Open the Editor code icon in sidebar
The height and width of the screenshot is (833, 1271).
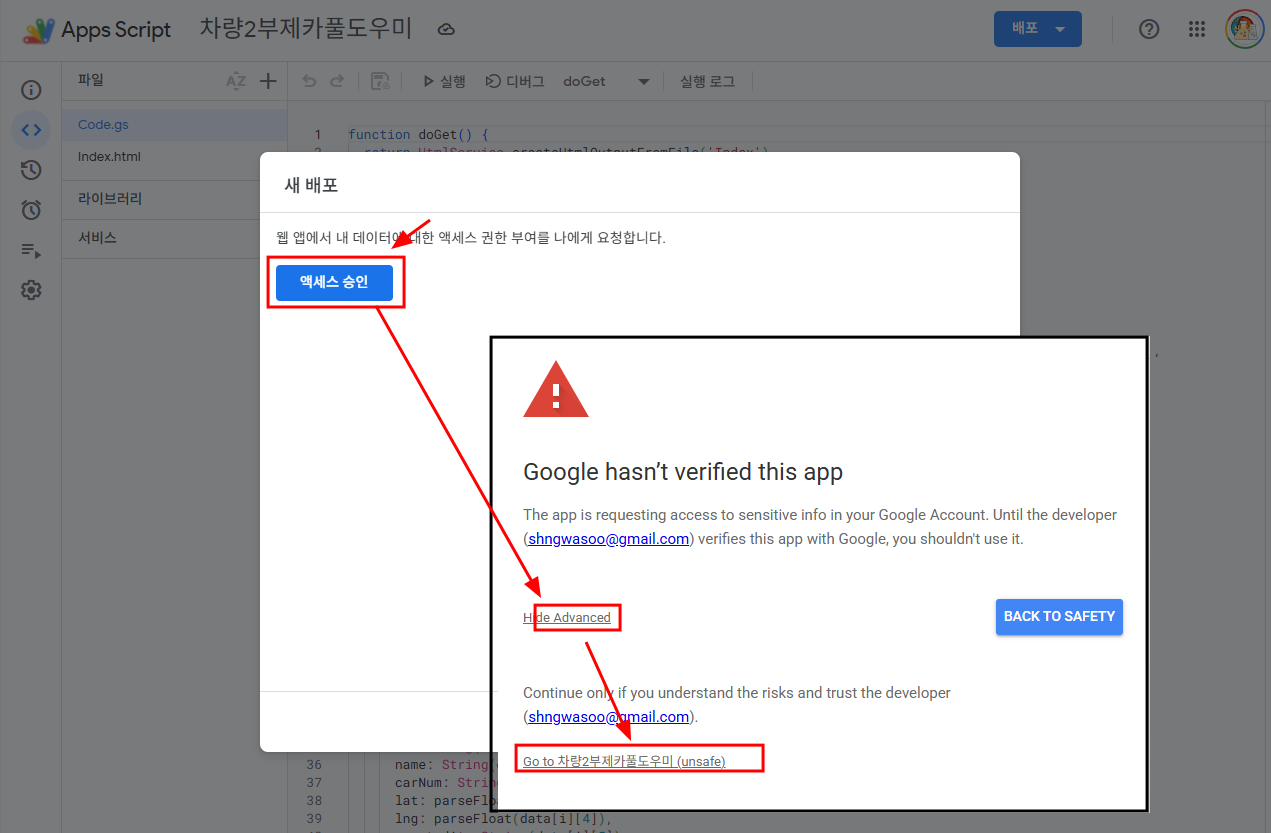[x=31, y=130]
